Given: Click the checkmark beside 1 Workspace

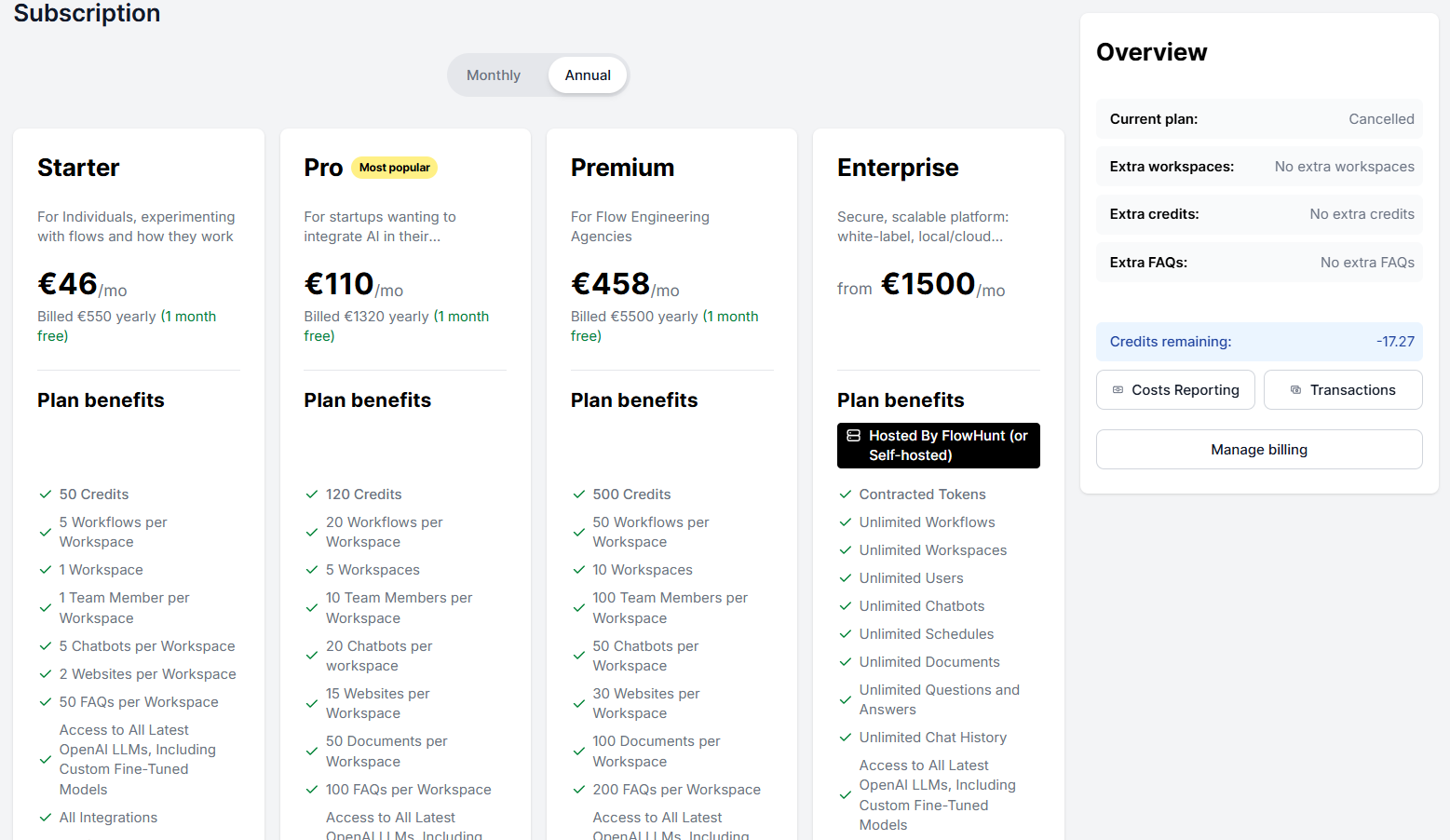Looking at the screenshot, I should click(45, 570).
